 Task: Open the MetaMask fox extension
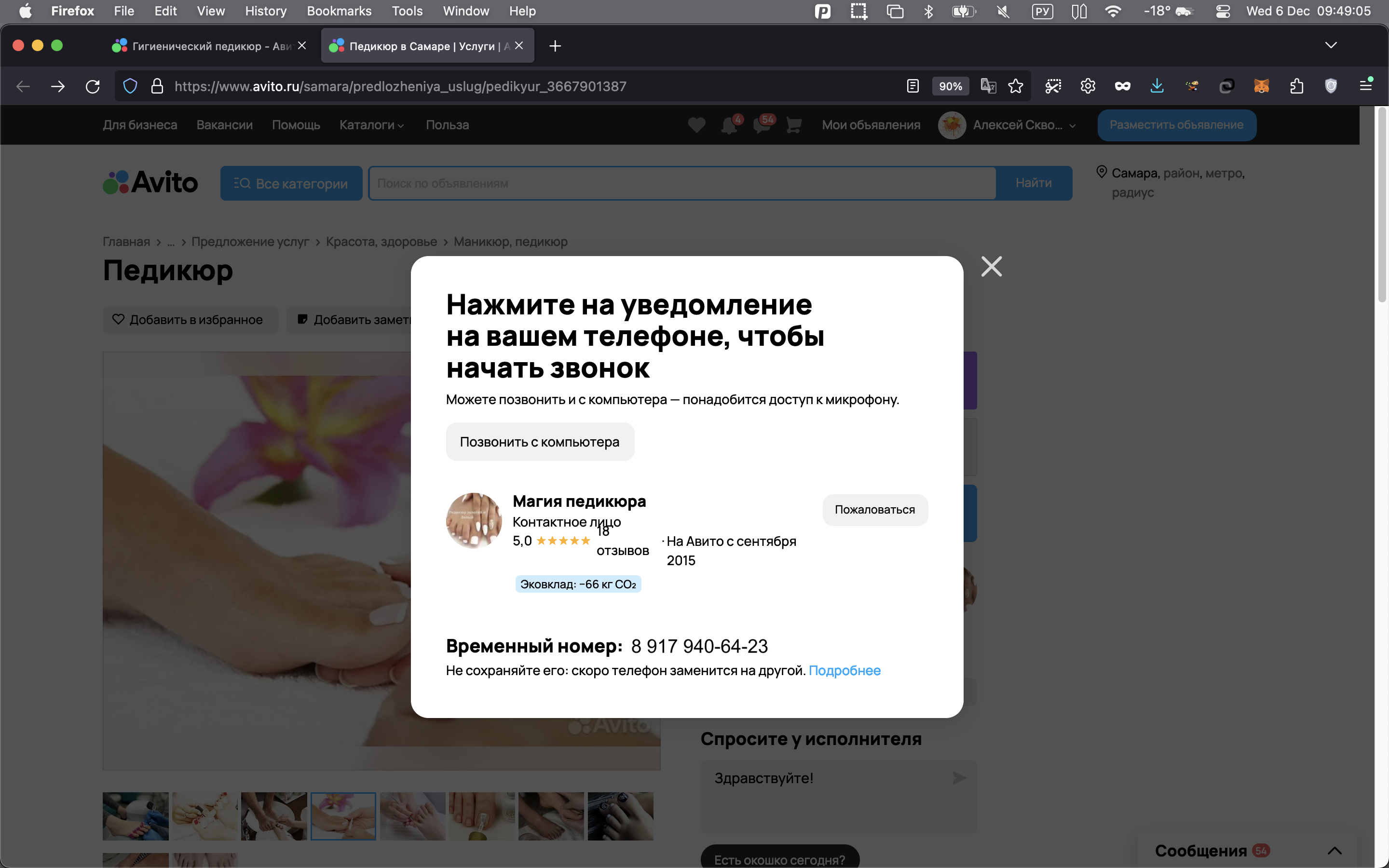(x=1261, y=86)
